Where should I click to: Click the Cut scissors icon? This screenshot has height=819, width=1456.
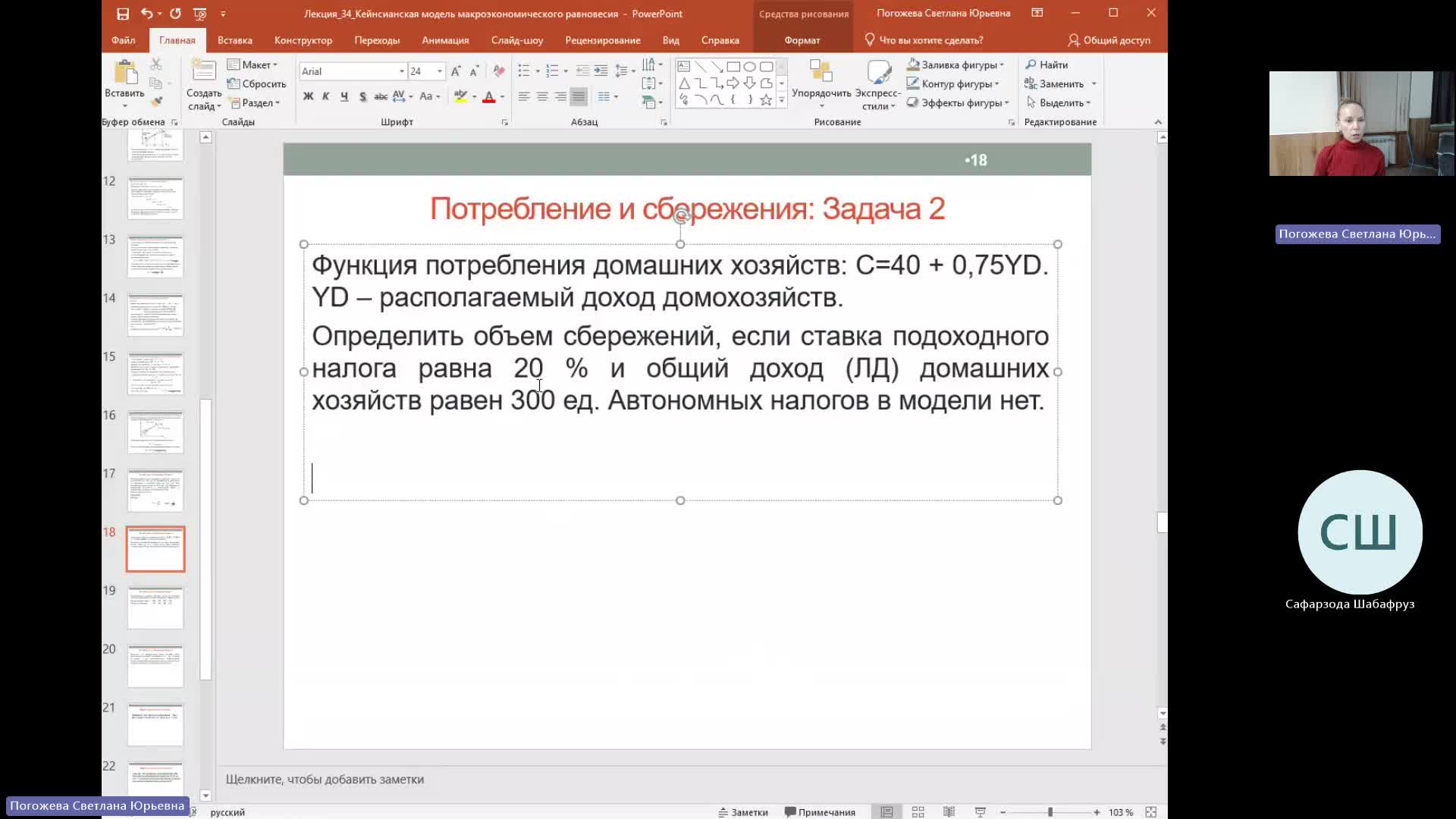156,64
